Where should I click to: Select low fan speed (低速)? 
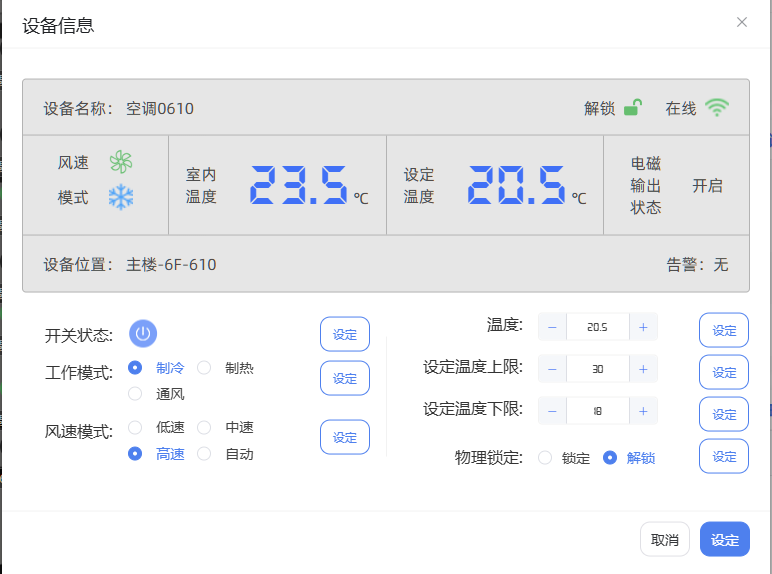(135, 427)
